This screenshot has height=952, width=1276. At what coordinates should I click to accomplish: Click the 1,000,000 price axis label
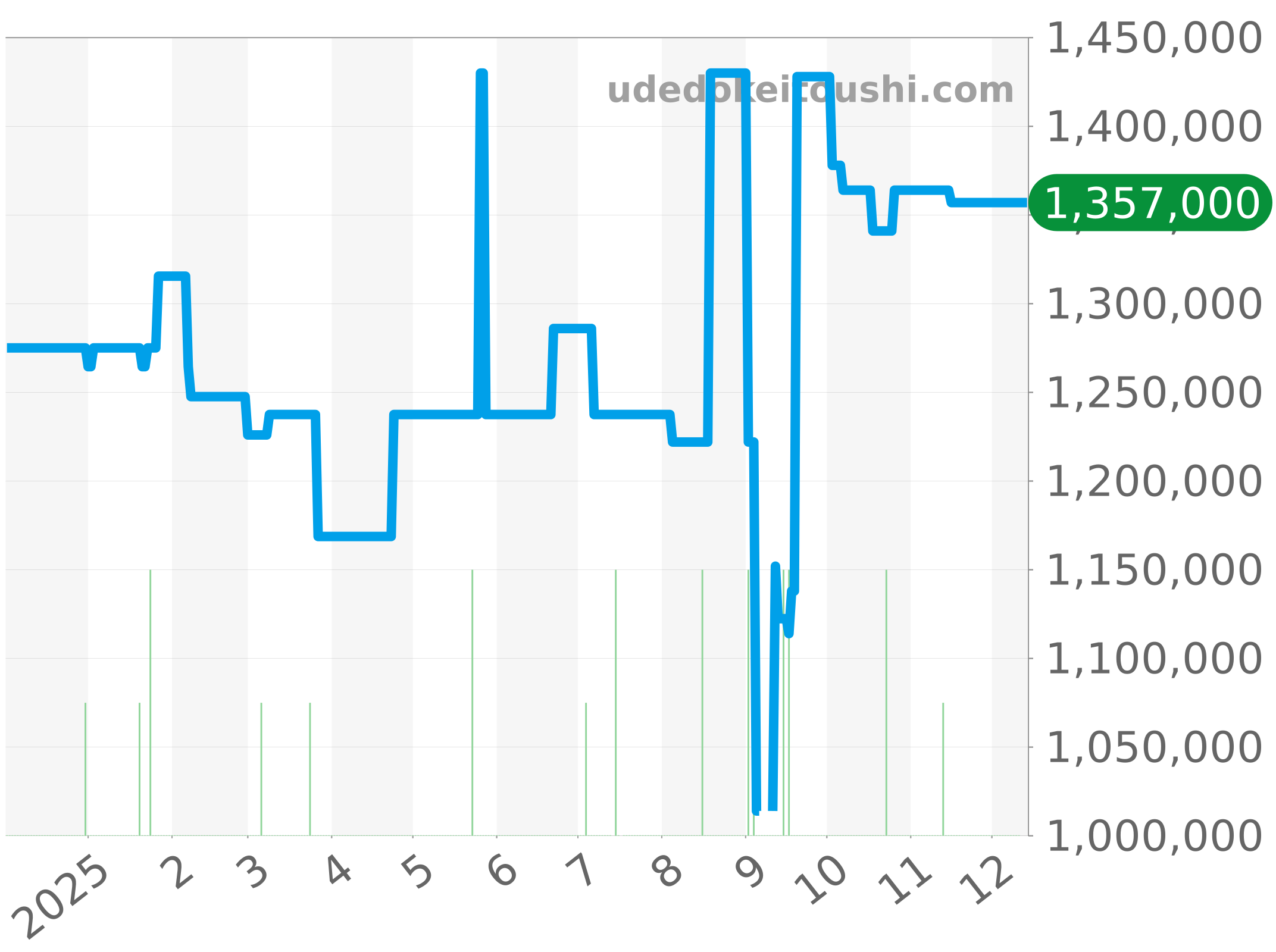click(1153, 835)
